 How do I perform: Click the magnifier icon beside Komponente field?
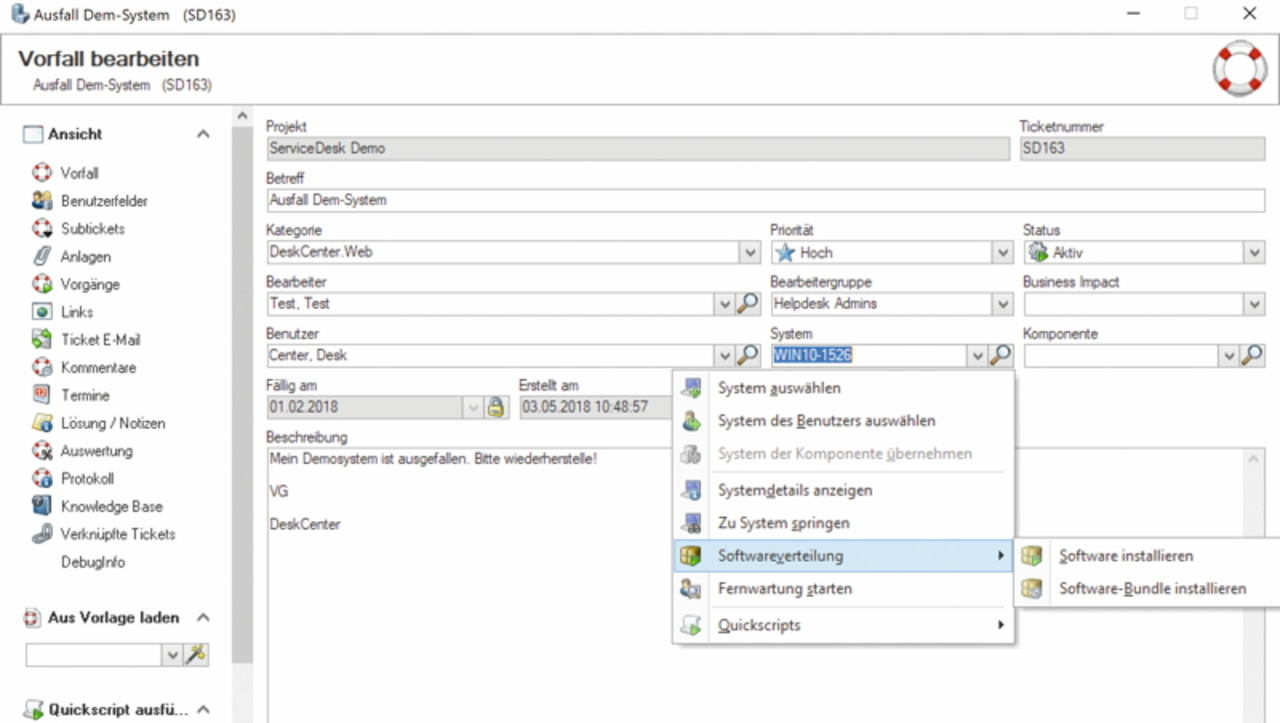pos(1252,356)
